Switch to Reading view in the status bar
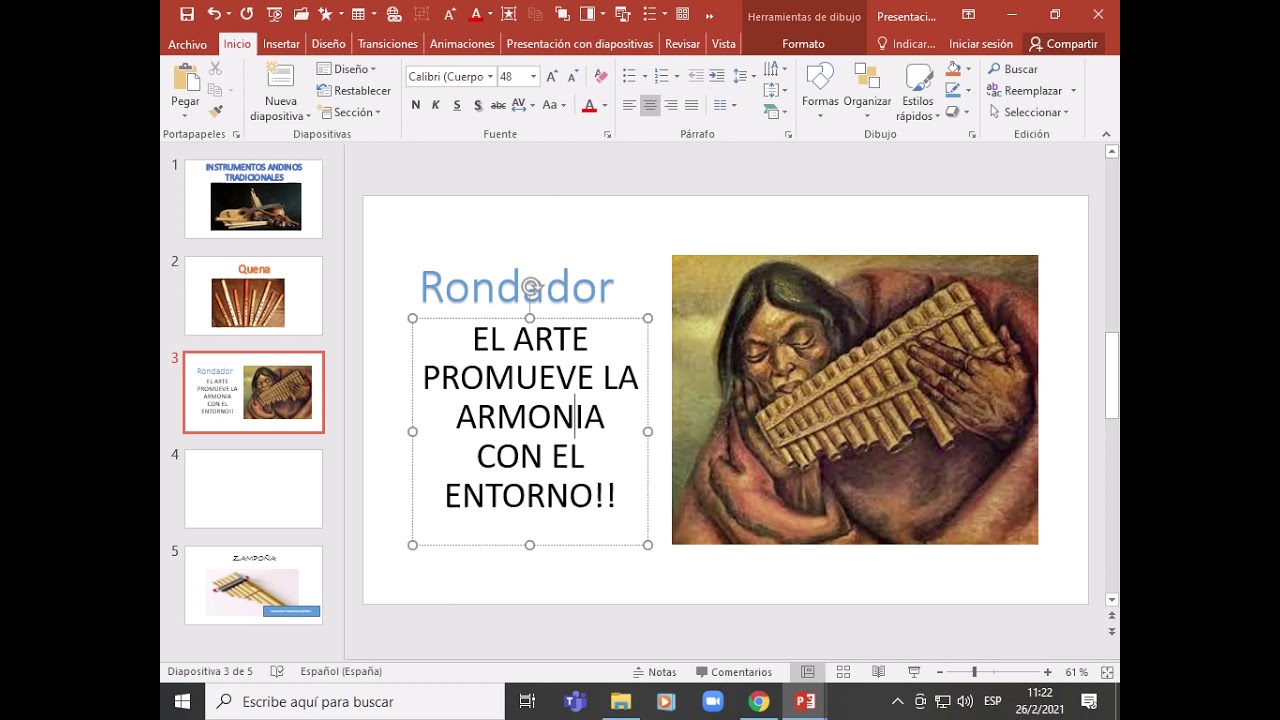 [x=878, y=672]
